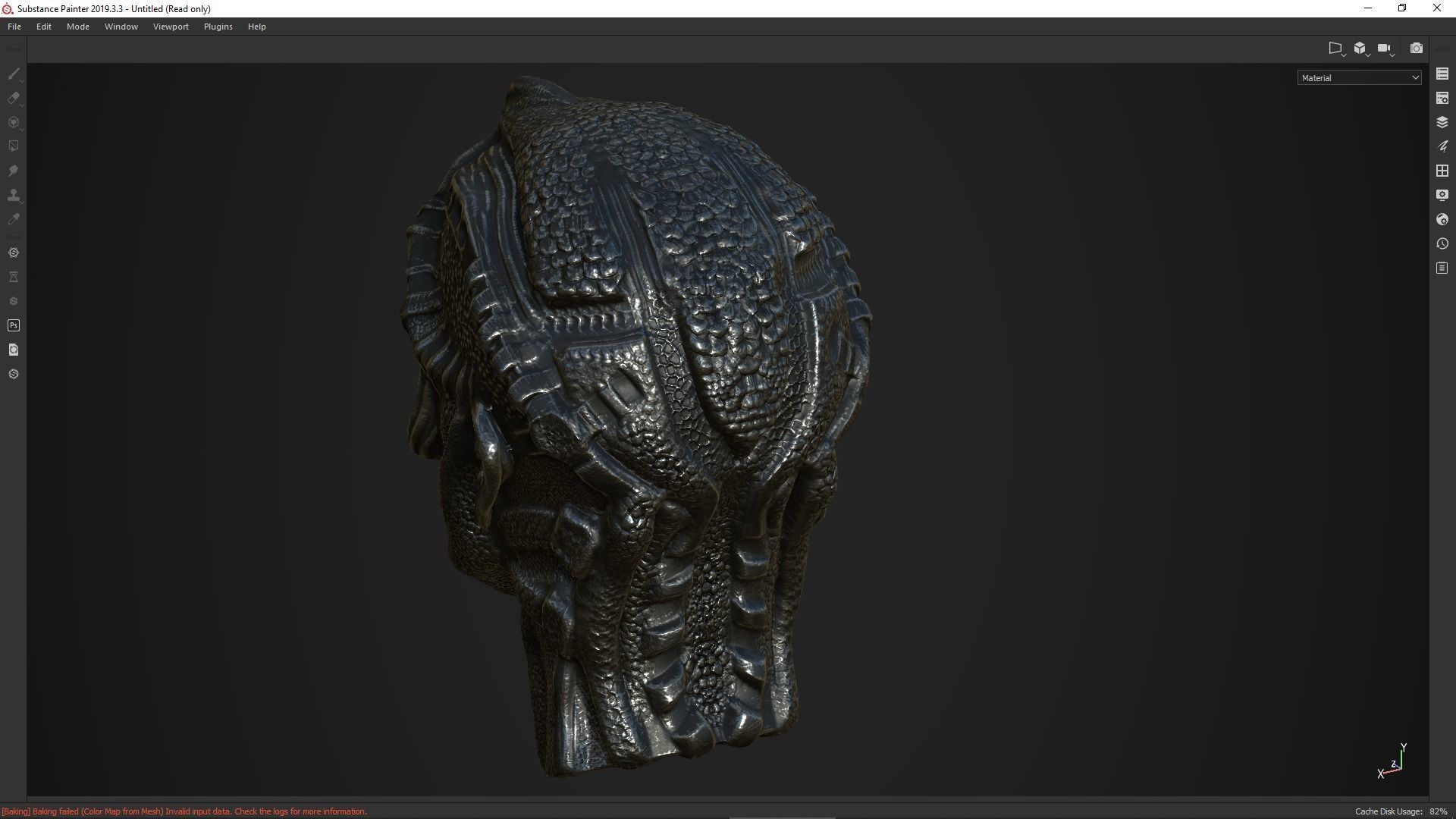Click the Substance Source hexagon icon
Image resolution: width=1456 pixels, height=819 pixels.
pos(14,253)
